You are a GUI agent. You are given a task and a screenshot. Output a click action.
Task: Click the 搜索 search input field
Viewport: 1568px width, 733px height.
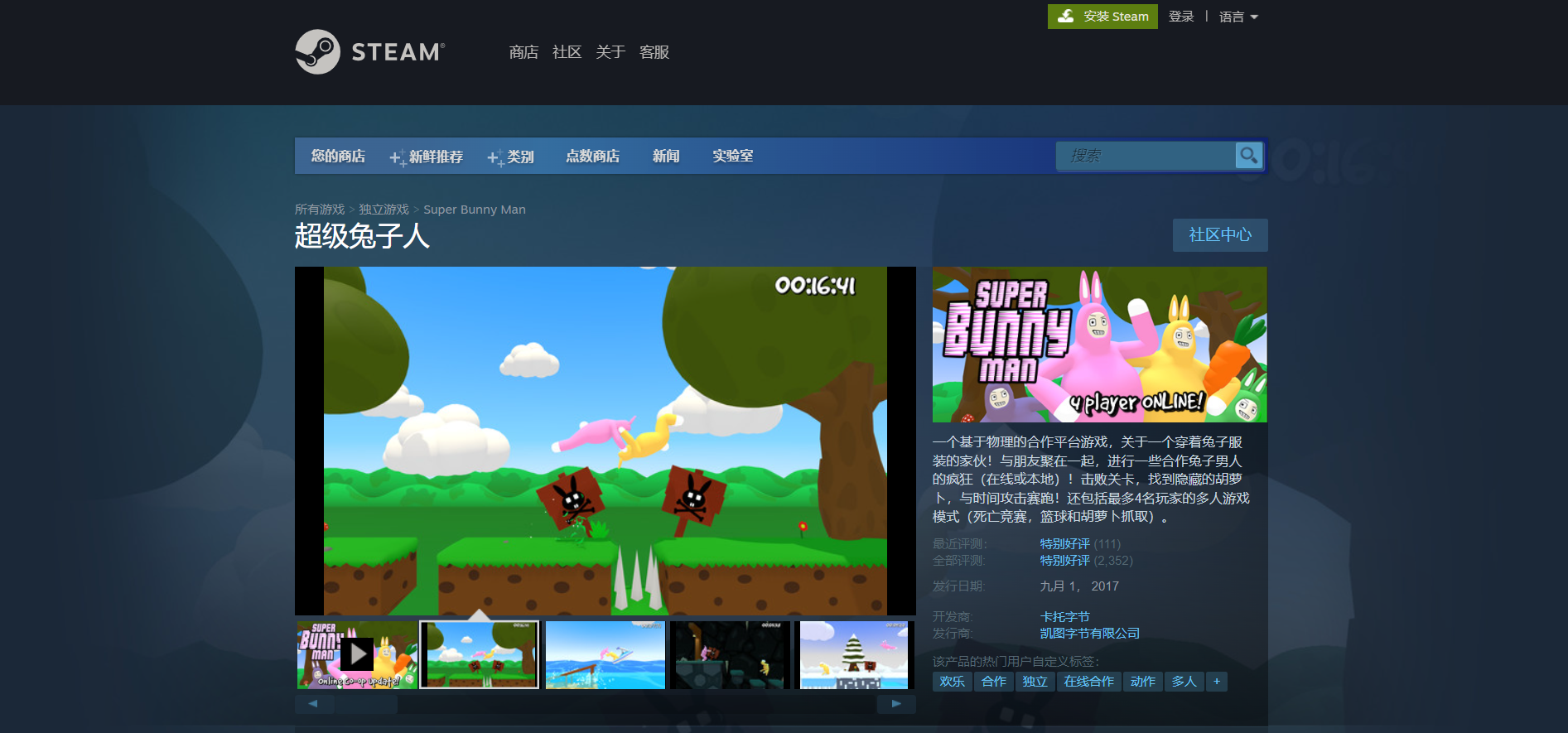click(x=1146, y=156)
